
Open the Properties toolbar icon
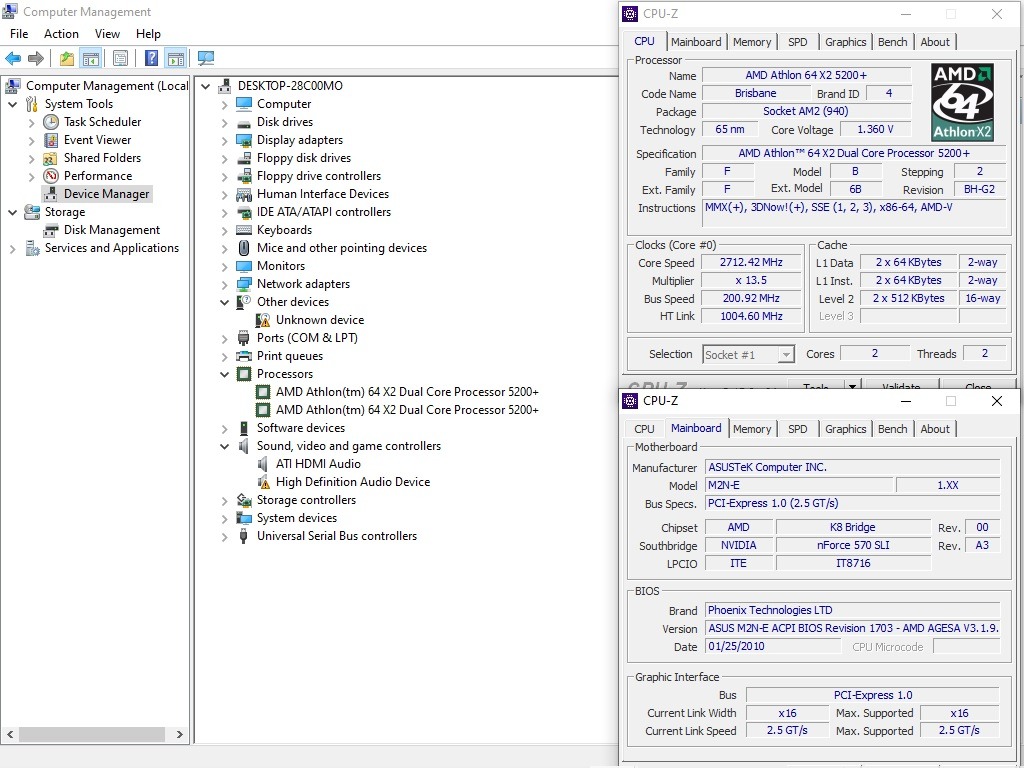click(120, 59)
